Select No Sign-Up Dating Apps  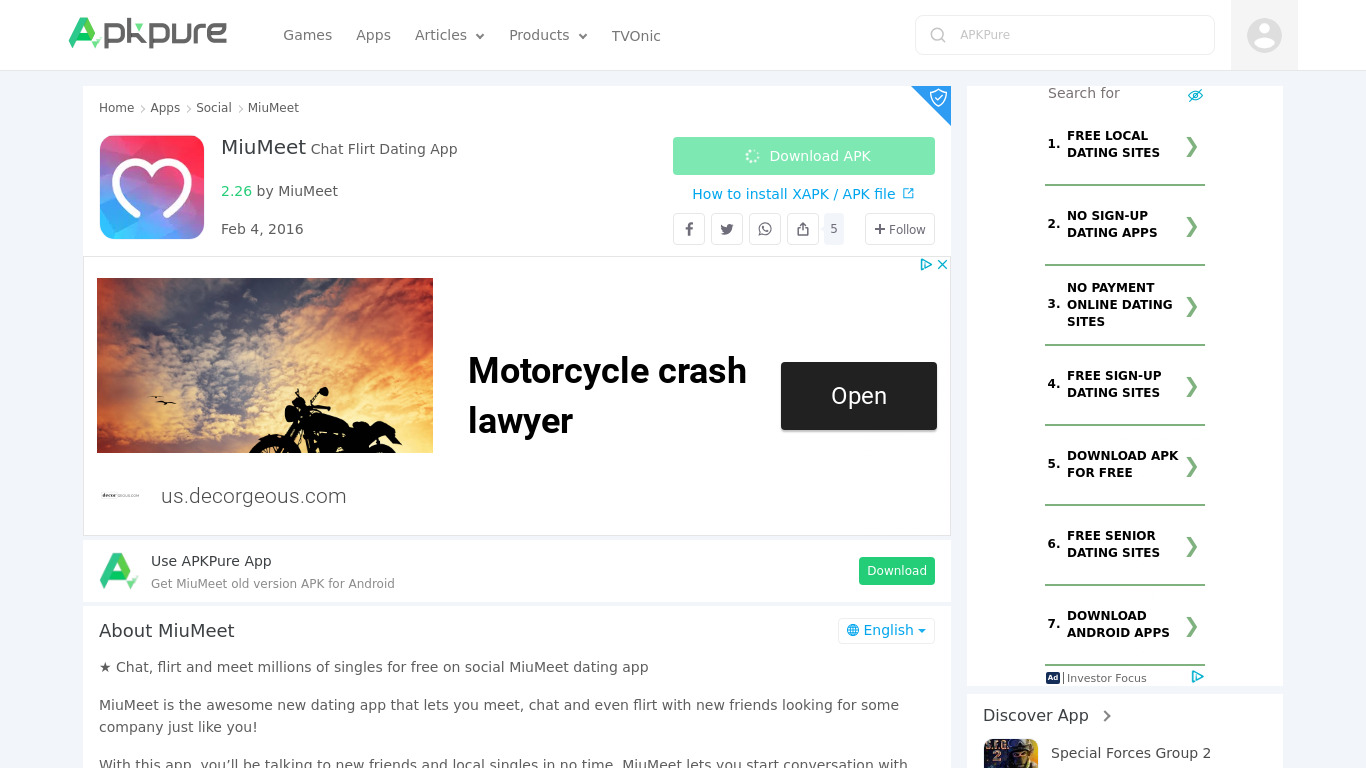point(1112,224)
